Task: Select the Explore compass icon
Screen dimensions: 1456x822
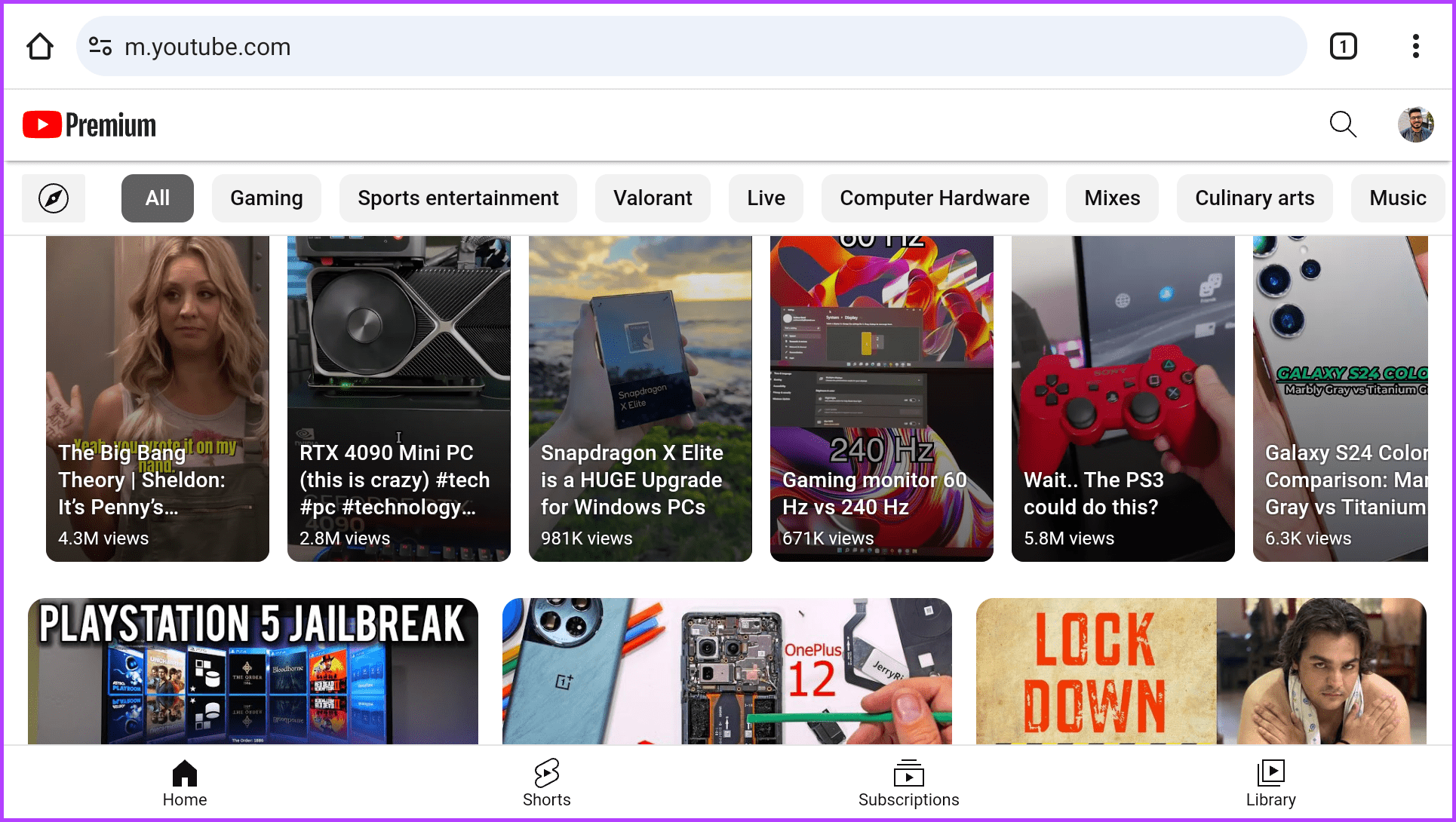Action: coord(53,198)
